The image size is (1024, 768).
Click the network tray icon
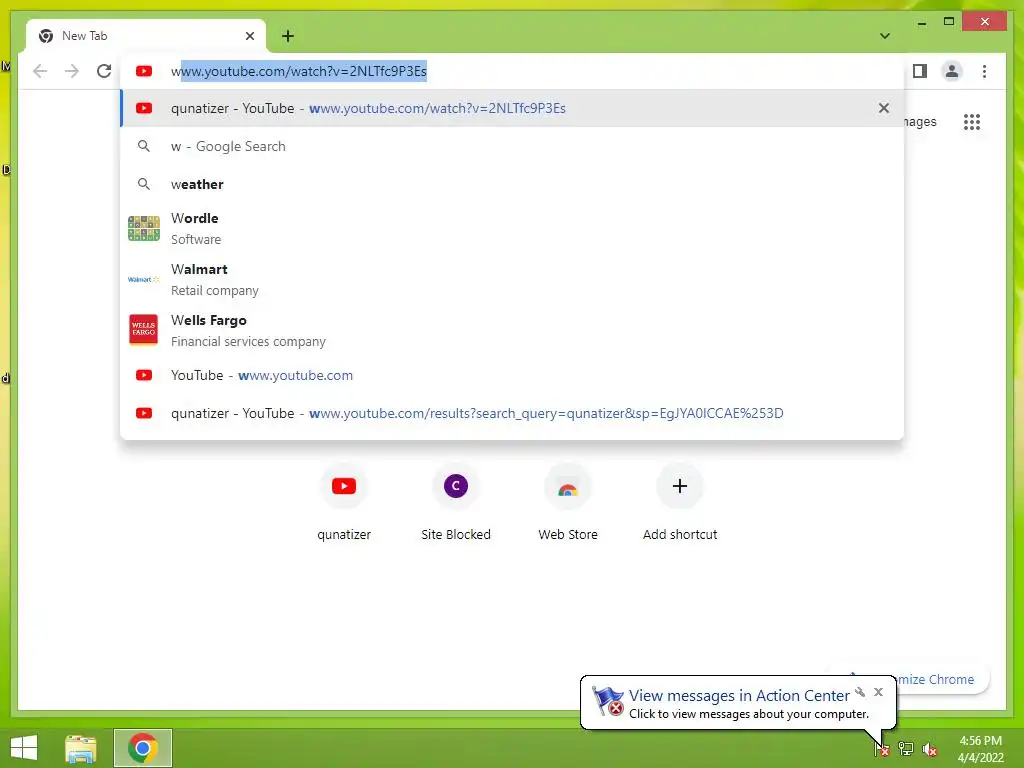[x=906, y=749]
